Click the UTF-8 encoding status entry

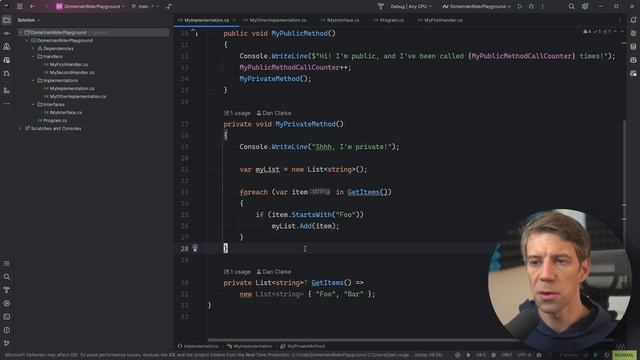524,355
